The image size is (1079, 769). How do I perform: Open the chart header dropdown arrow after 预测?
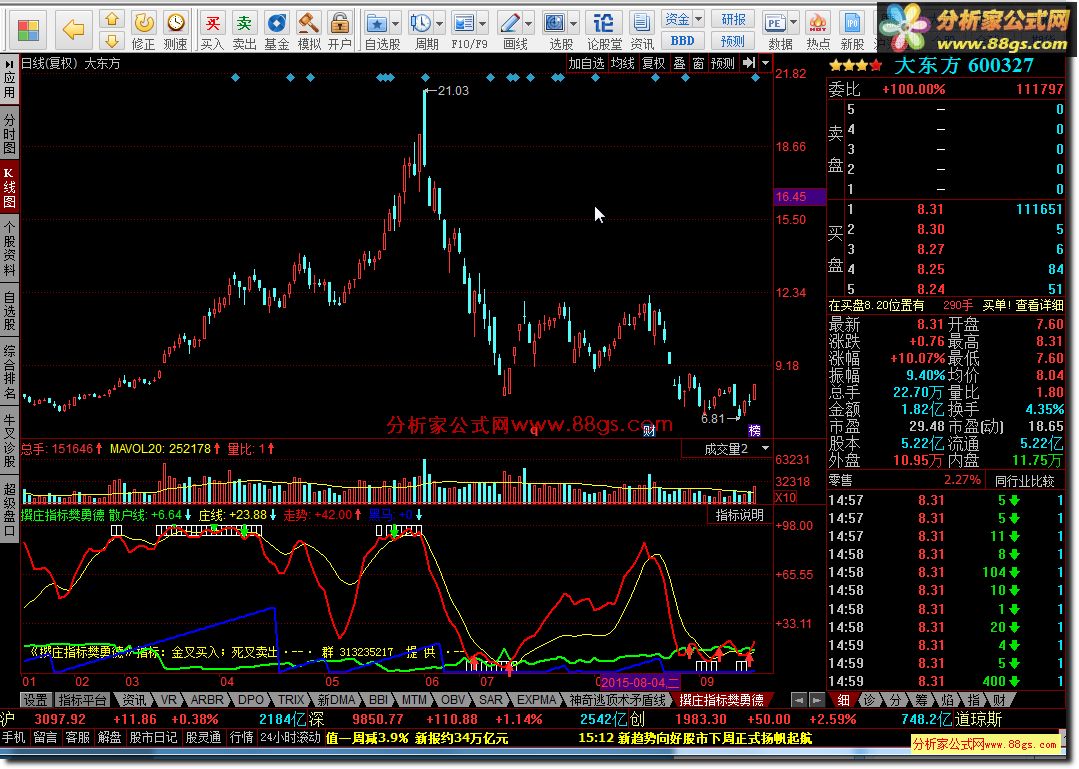click(765, 63)
